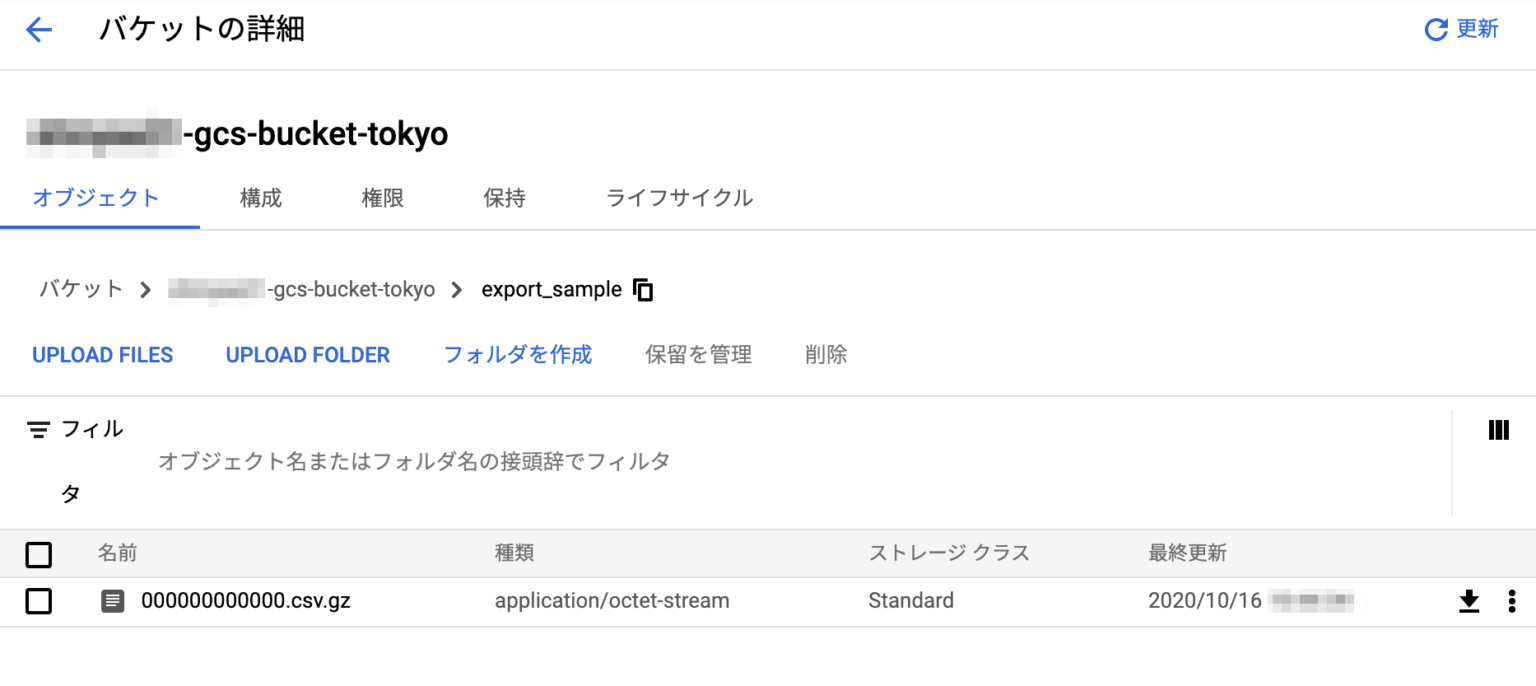Switch to the 構成 tab
The image size is (1536, 686).
[x=260, y=198]
